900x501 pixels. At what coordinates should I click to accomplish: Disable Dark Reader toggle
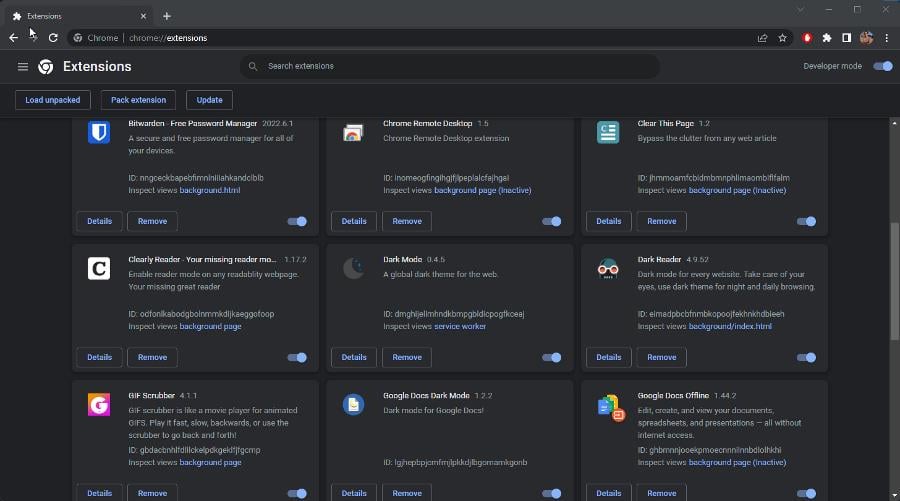coord(806,358)
